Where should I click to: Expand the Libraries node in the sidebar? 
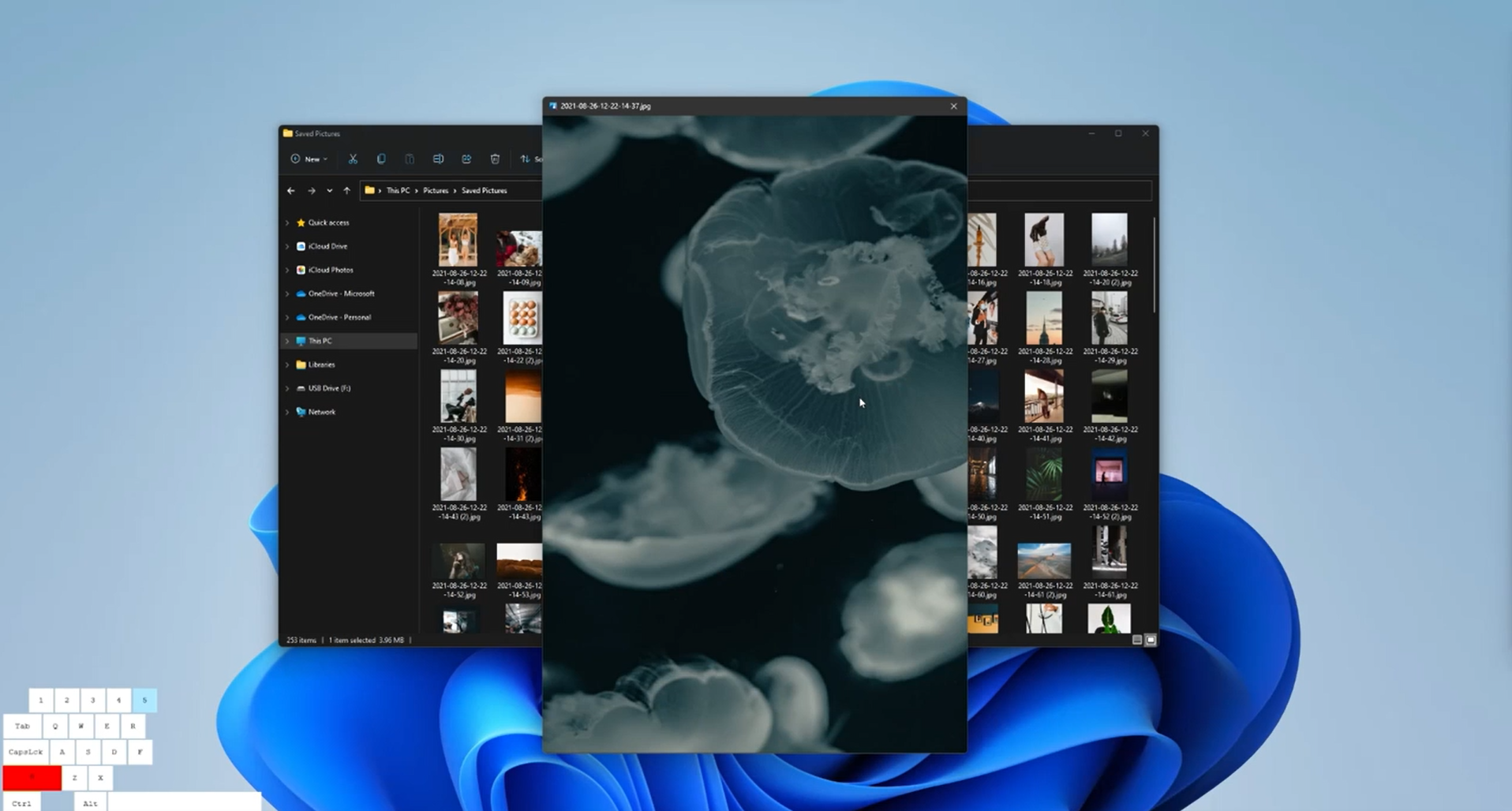pos(287,364)
